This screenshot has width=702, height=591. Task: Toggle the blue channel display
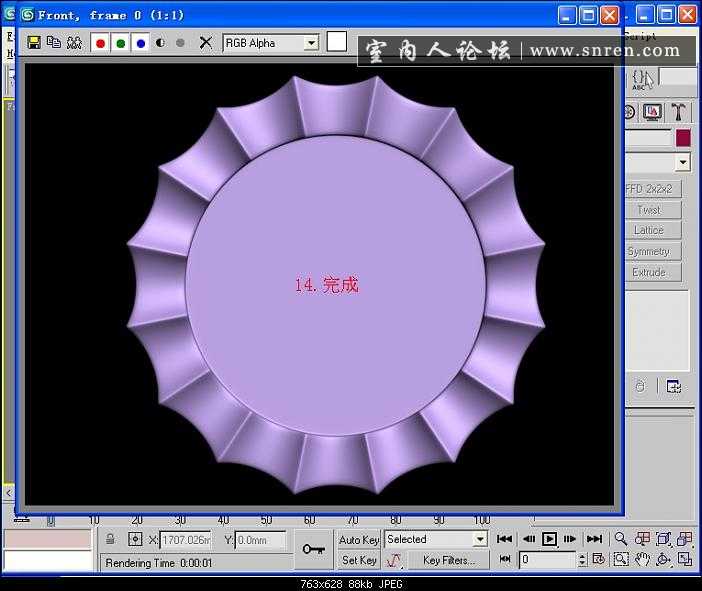tap(140, 43)
